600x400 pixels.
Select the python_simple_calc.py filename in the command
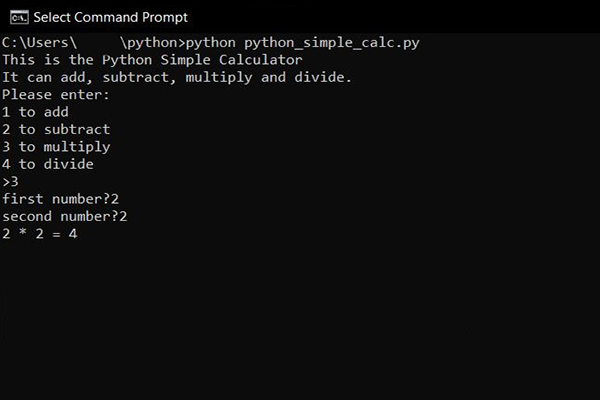tap(320, 43)
